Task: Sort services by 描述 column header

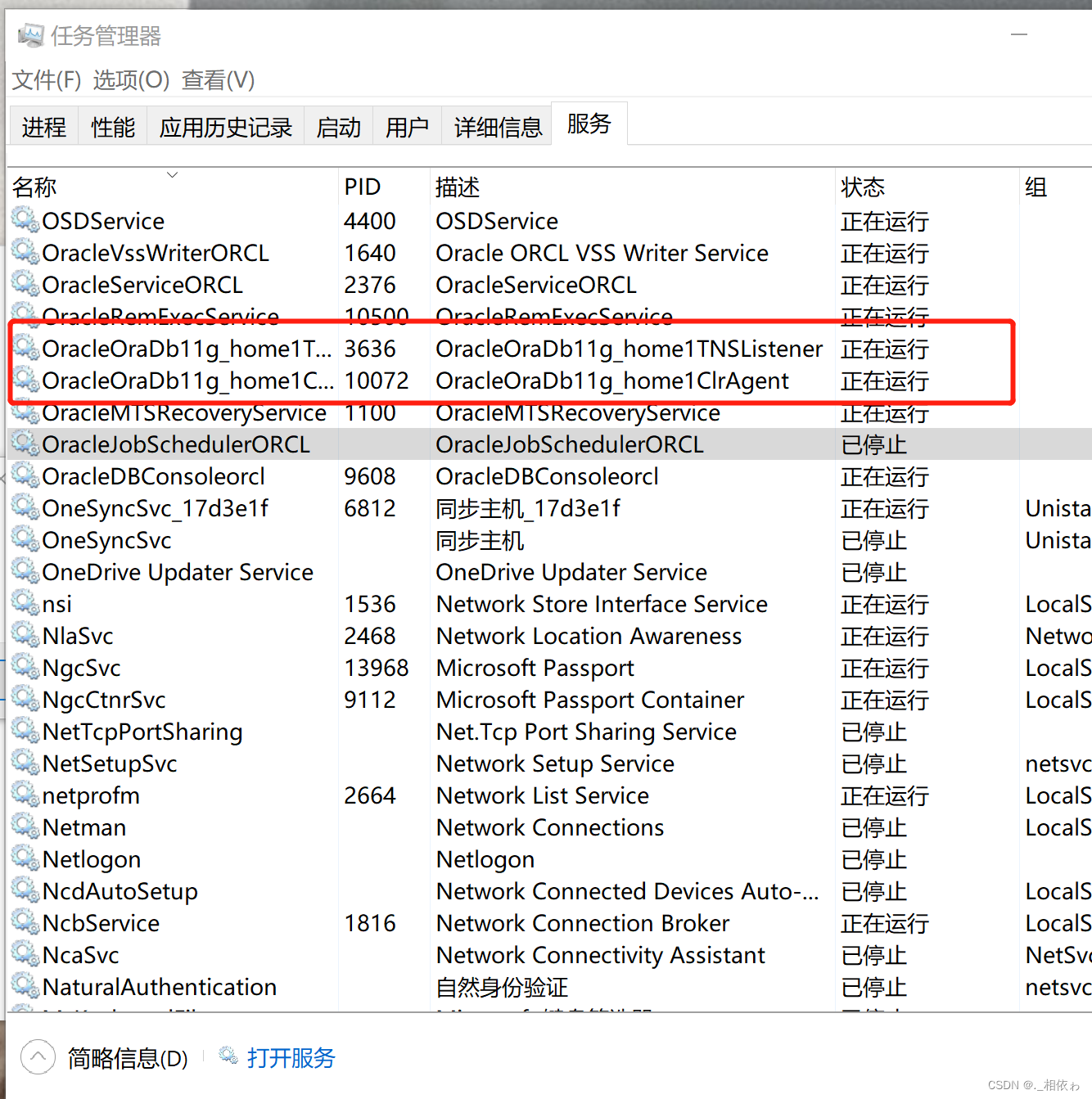Action: tap(632, 187)
